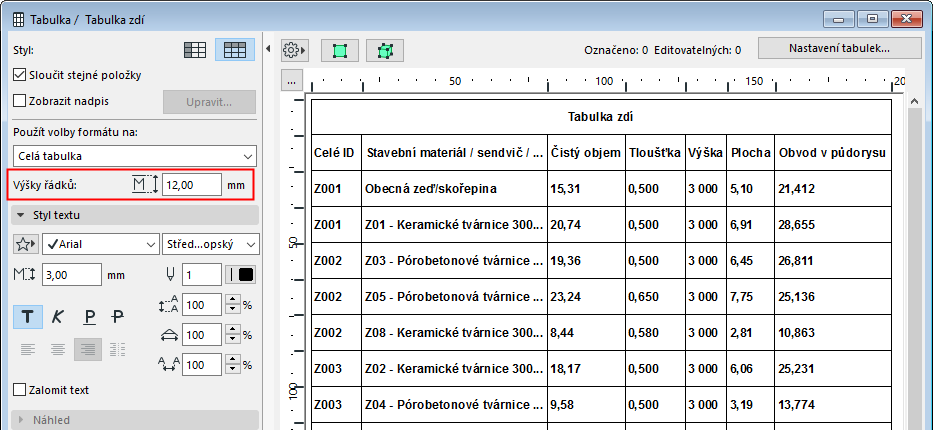Select the 'Z08 - Keramické tvárnice 300...' cell
This screenshot has height=430, width=933.
[454, 332]
